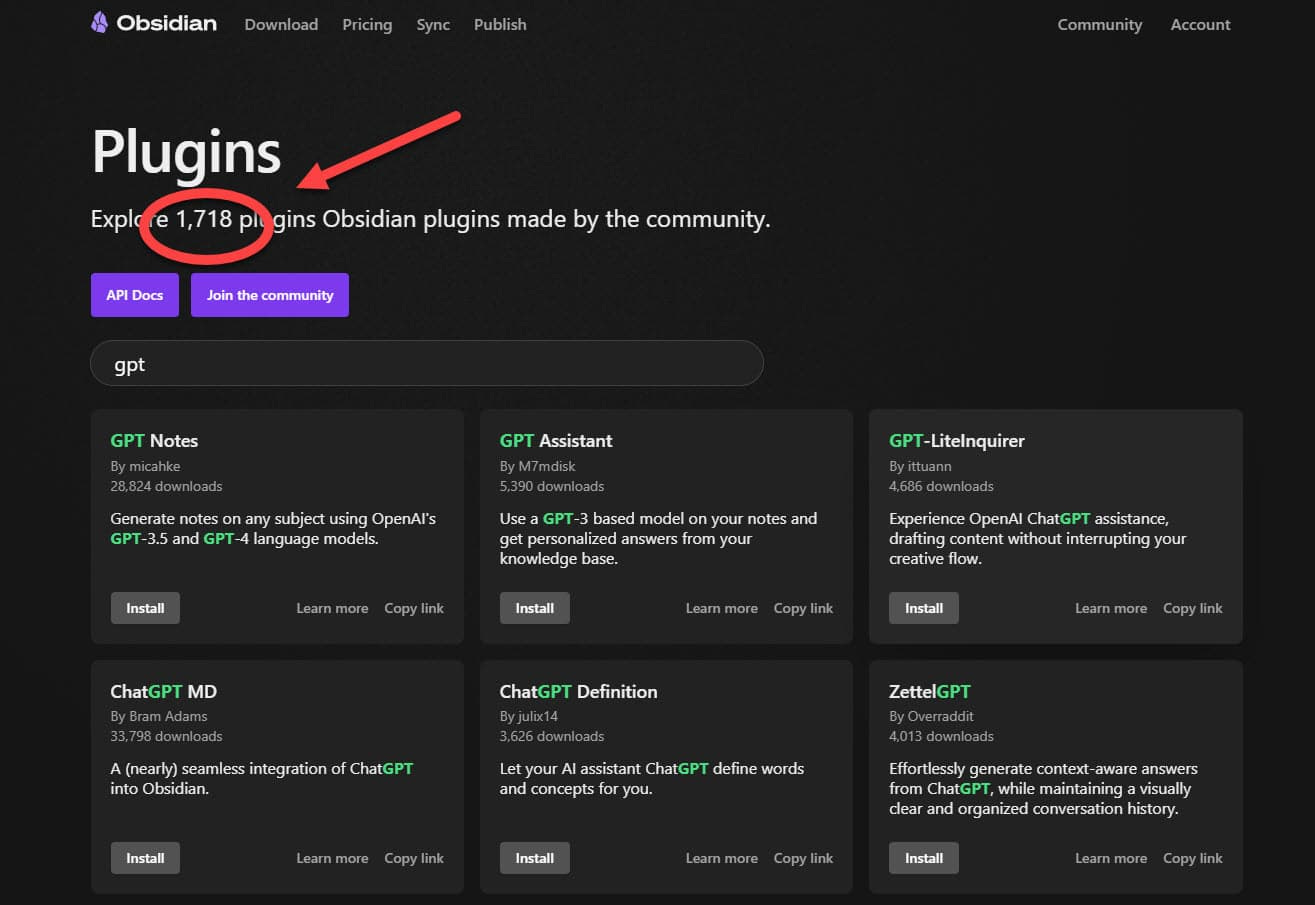Screen dimensions: 1315x905
Task: Click author text By Bram Adams
Action: click(159, 716)
